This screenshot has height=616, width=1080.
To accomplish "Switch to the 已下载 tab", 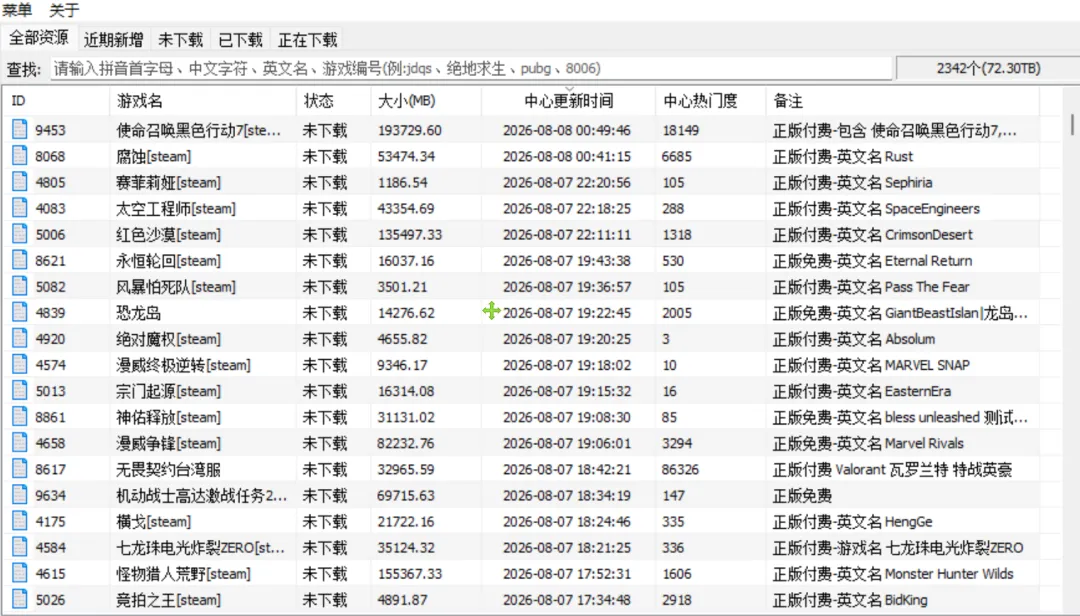I will tap(240, 40).
